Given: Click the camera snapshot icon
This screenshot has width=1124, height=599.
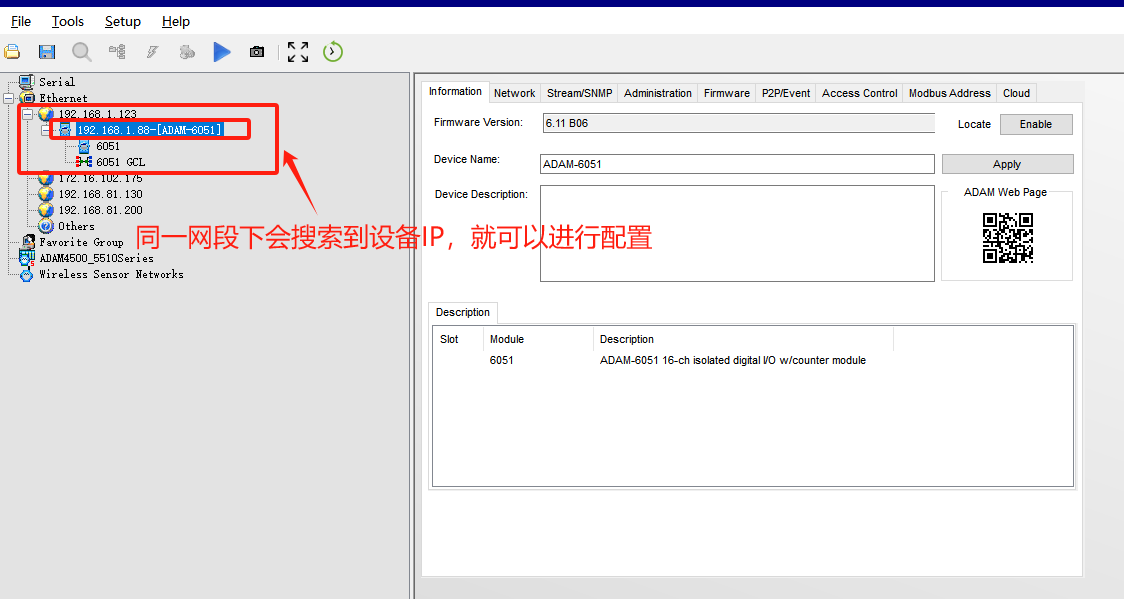Looking at the screenshot, I should point(257,52).
